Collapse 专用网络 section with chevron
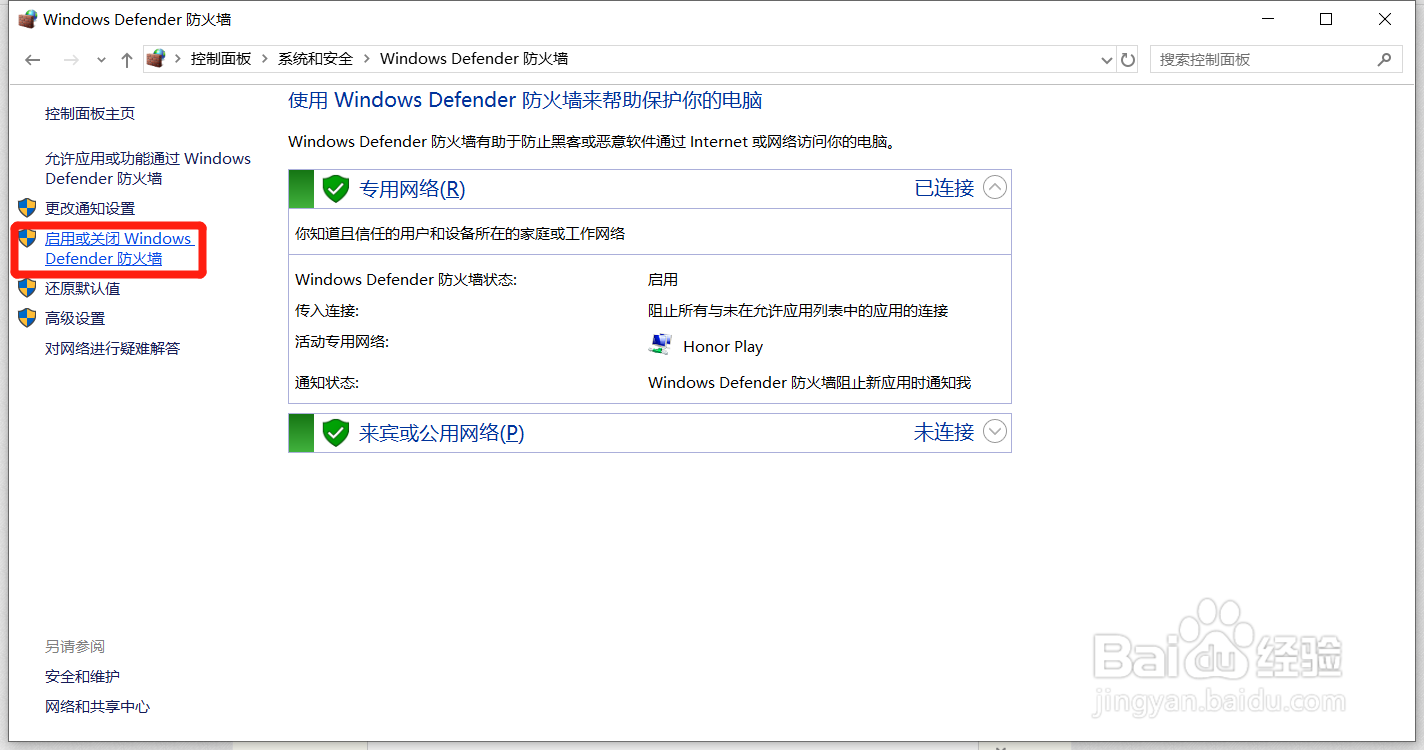This screenshot has width=1424, height=750. 995,187
